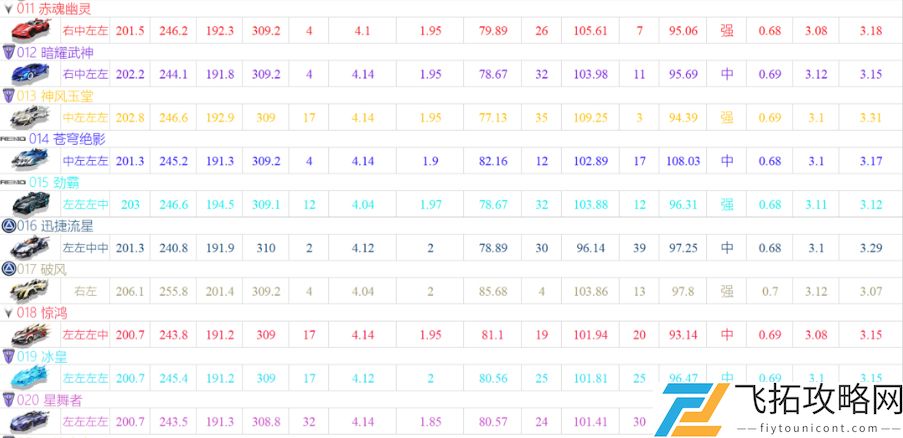Select the value 308.8 in 星舞者 row

pyautogui.click(x=266, y=422)
